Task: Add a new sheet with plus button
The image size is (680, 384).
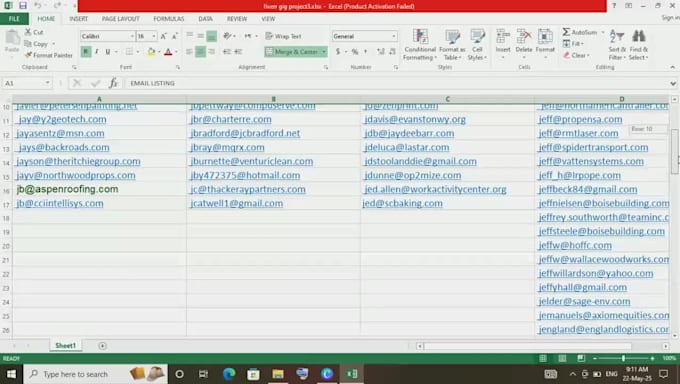Action: pyautogui.click(x=102, y=346)
